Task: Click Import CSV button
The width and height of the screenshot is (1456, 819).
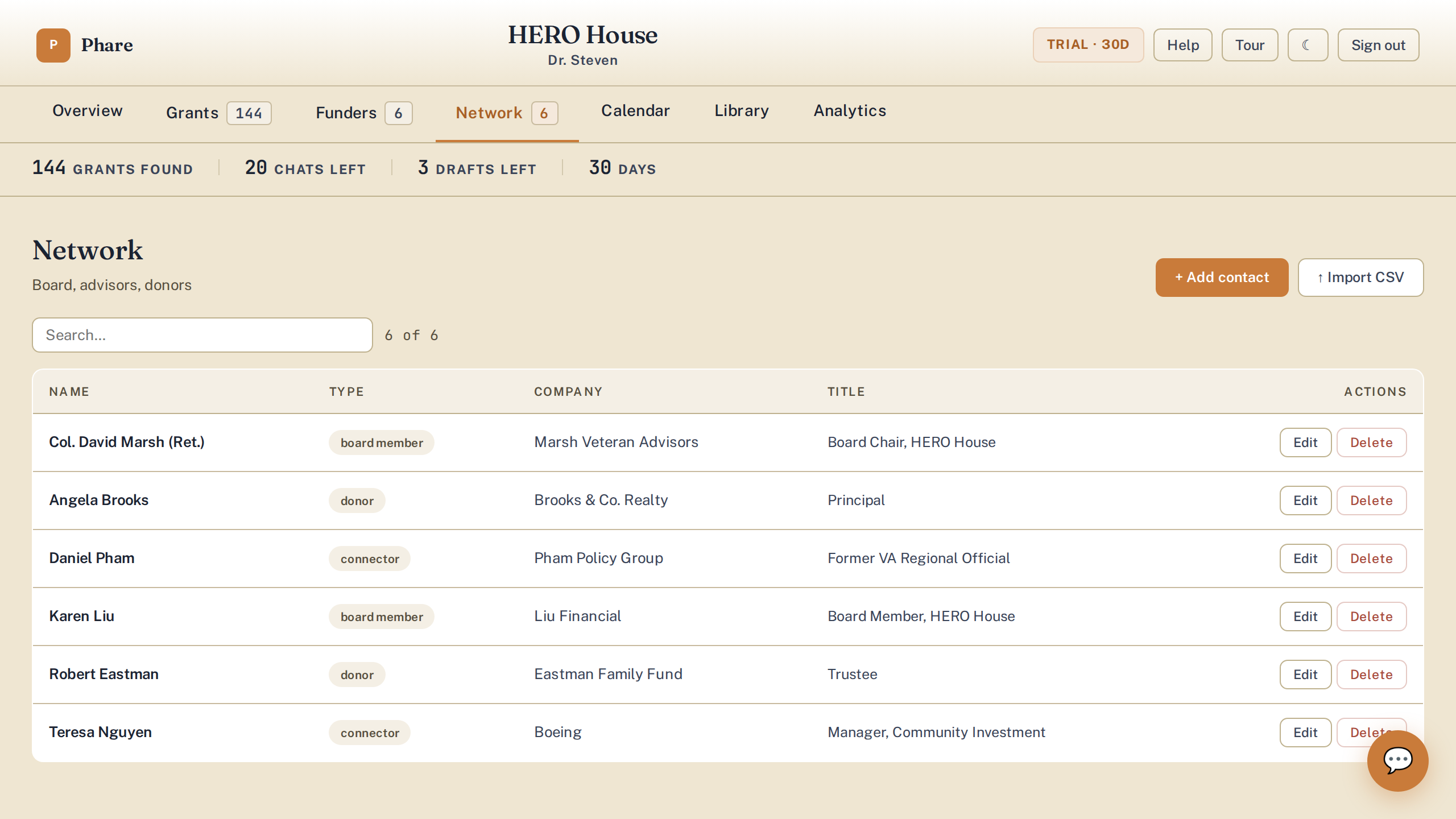Action: coord(1360,278)
